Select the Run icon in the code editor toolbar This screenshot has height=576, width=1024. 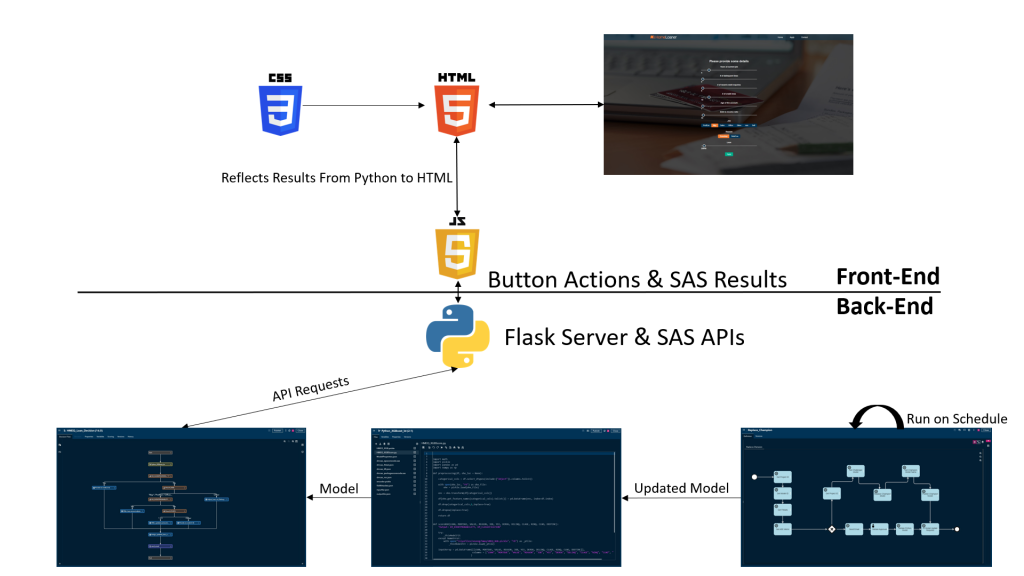coord(442,447)
